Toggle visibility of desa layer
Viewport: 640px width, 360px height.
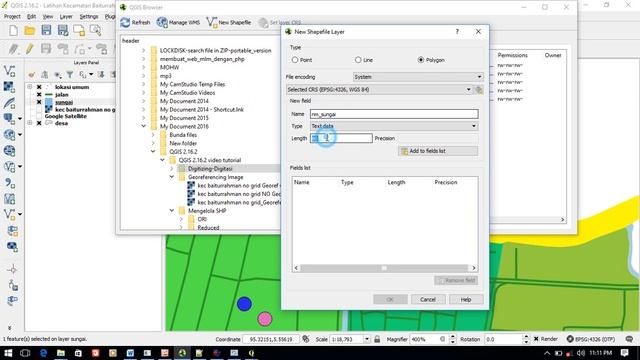[39, 123]
